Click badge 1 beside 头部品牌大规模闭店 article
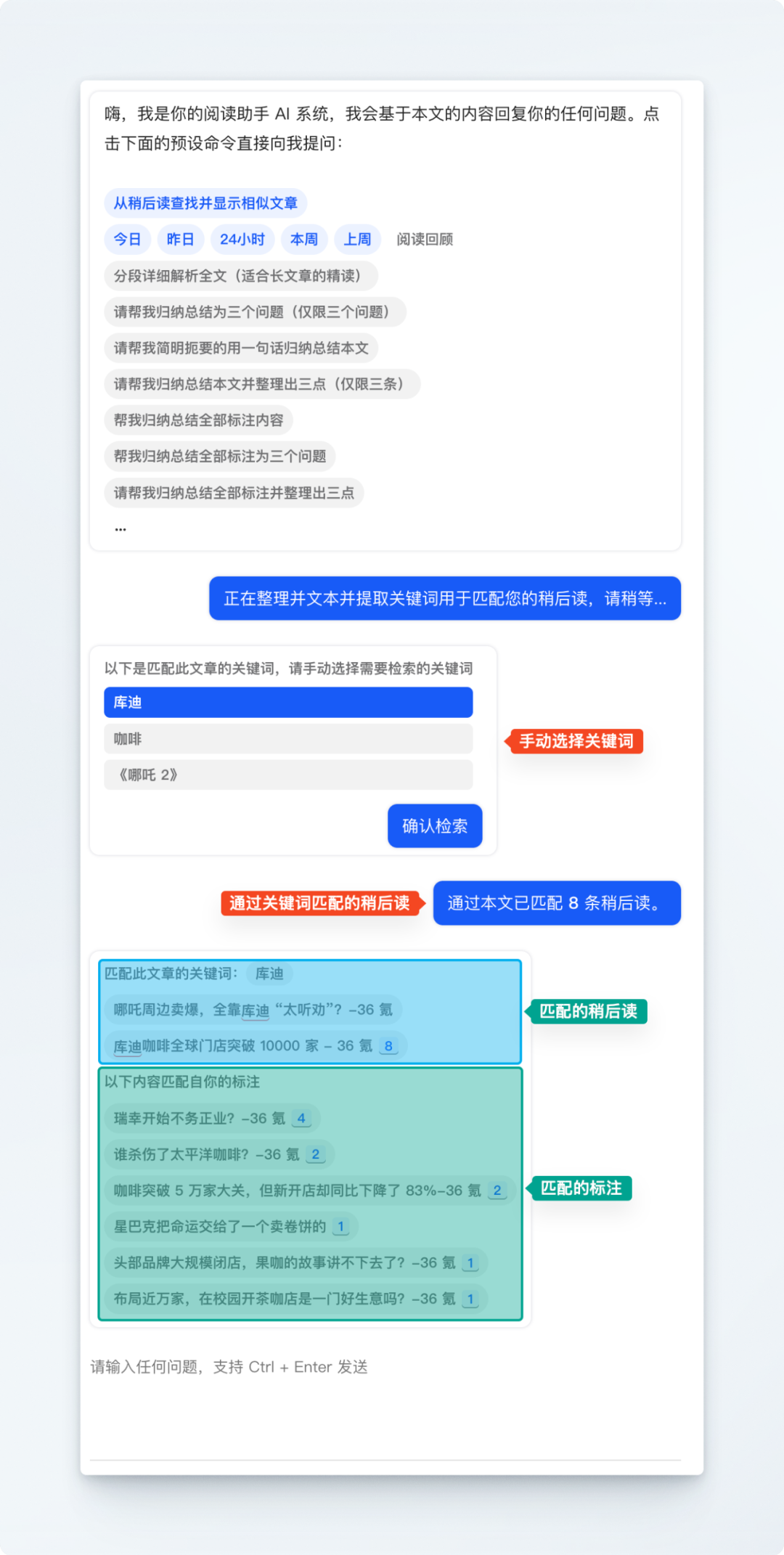This screenshot has height=1555, width=784. [x=470, y=1263]
